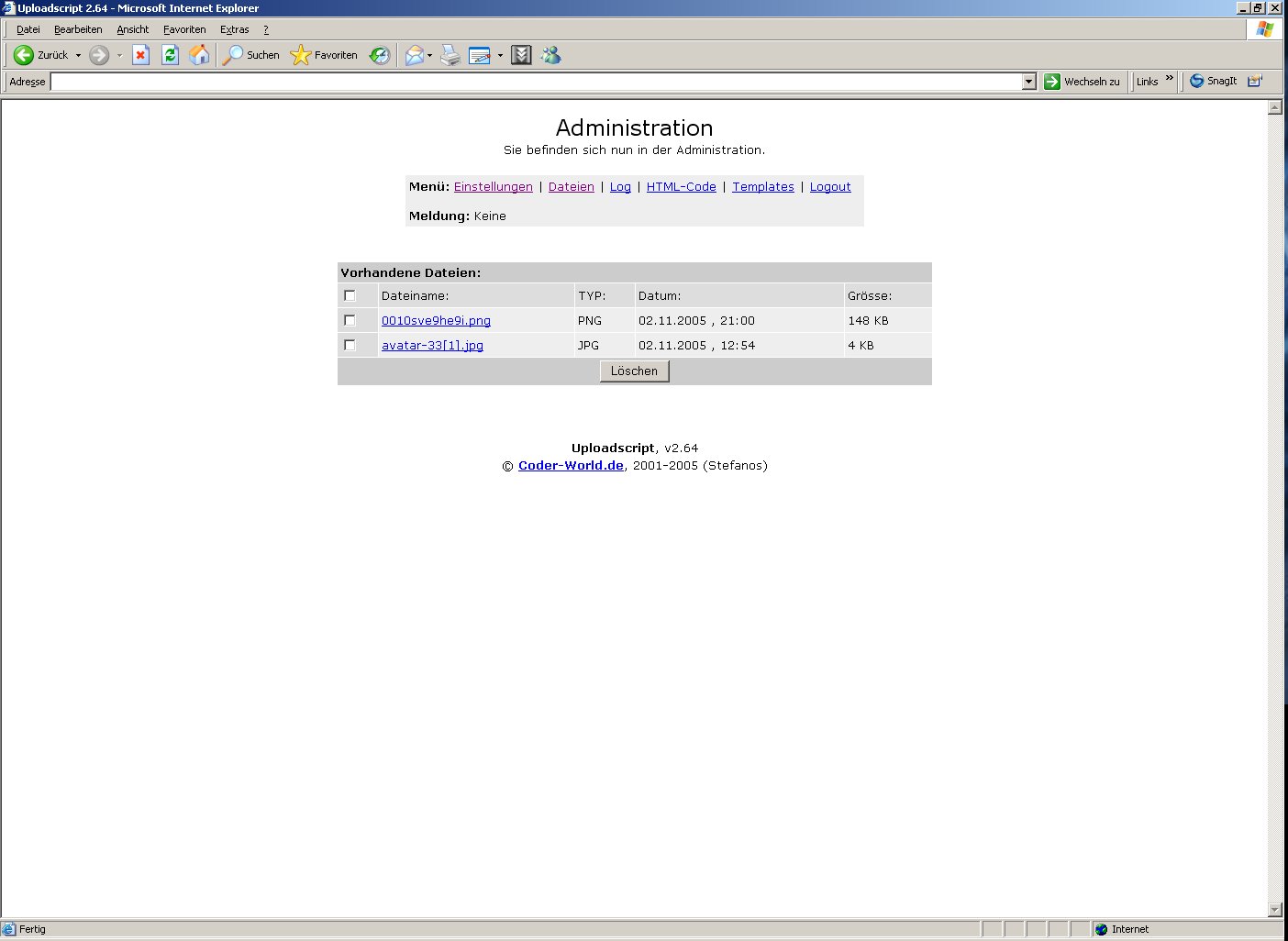Click the Wechseln zu go button
The width and height of the screenshot is (1288, 941).
1083,82
